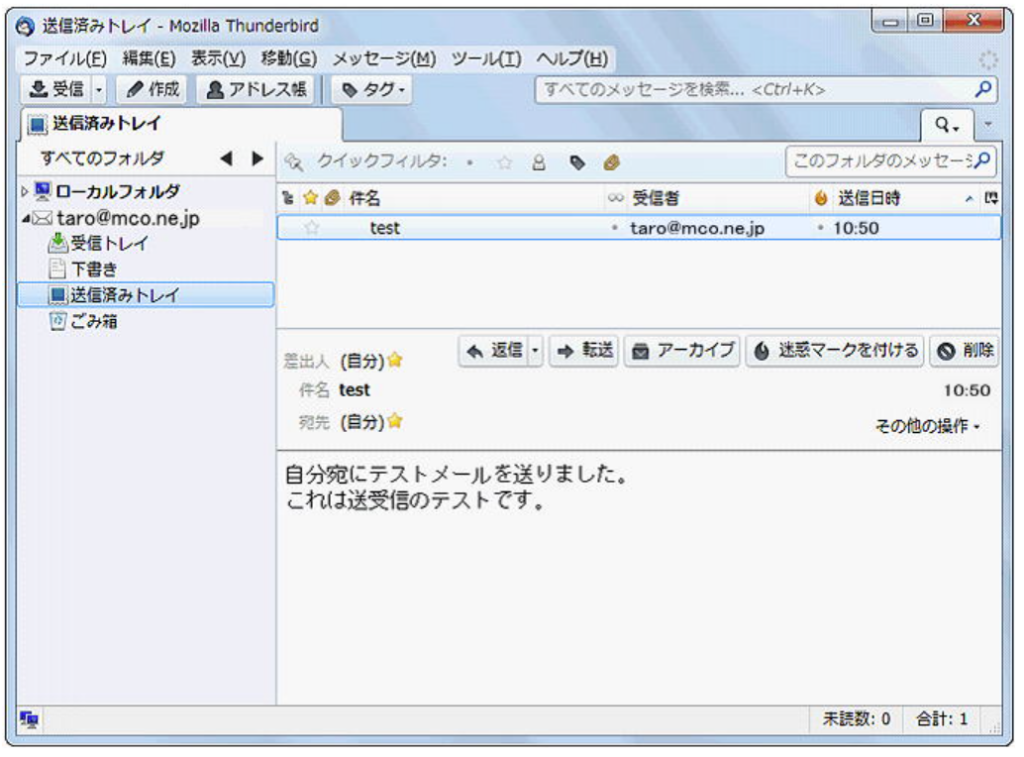Forward message with 転送 button
The width and height of the screenshot is (1024, 757).
tap(584, 351)
